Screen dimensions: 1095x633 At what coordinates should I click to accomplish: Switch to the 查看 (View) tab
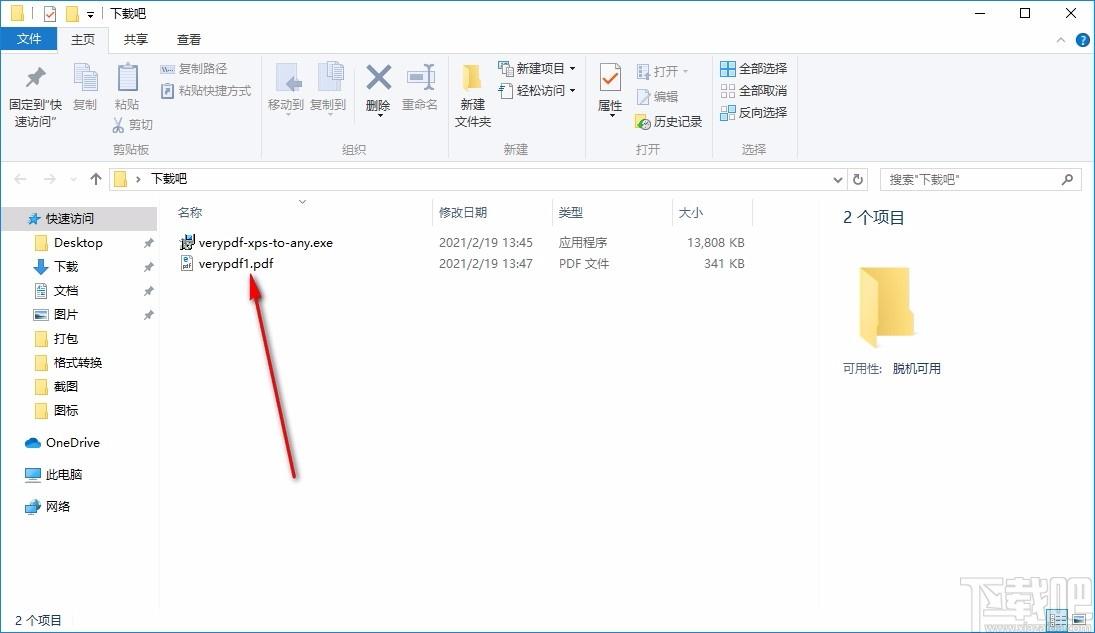pyautogui.click(x=189, y=40)
